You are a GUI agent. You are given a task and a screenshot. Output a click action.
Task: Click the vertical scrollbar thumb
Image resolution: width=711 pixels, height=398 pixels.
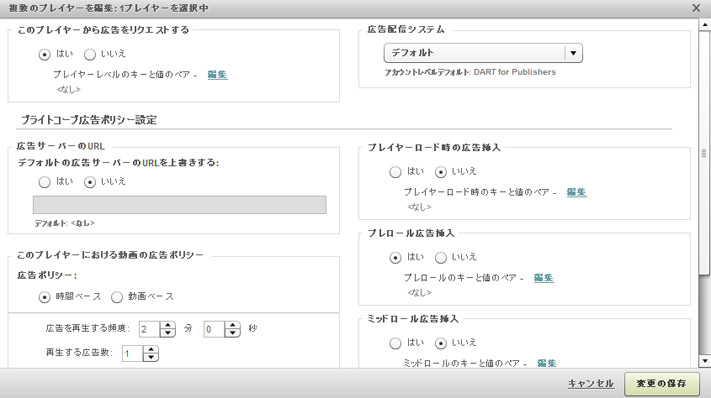pos(704,153)
